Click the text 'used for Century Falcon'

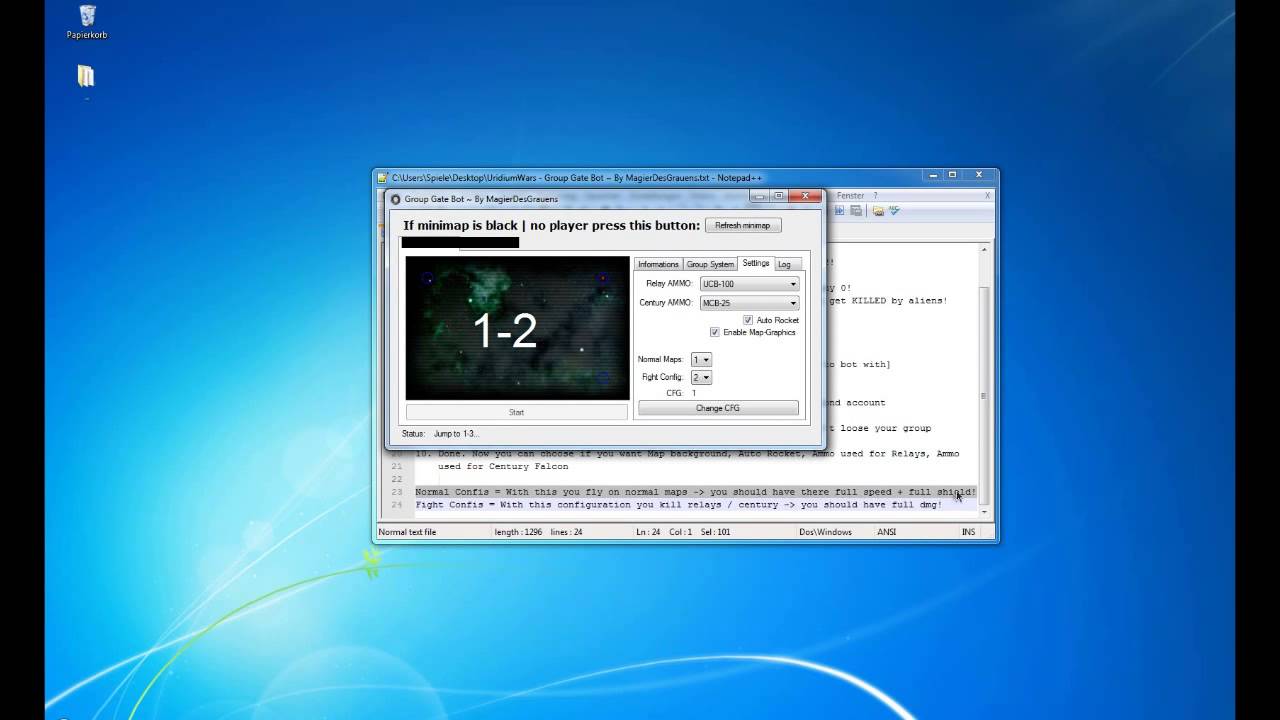(503, 466)
